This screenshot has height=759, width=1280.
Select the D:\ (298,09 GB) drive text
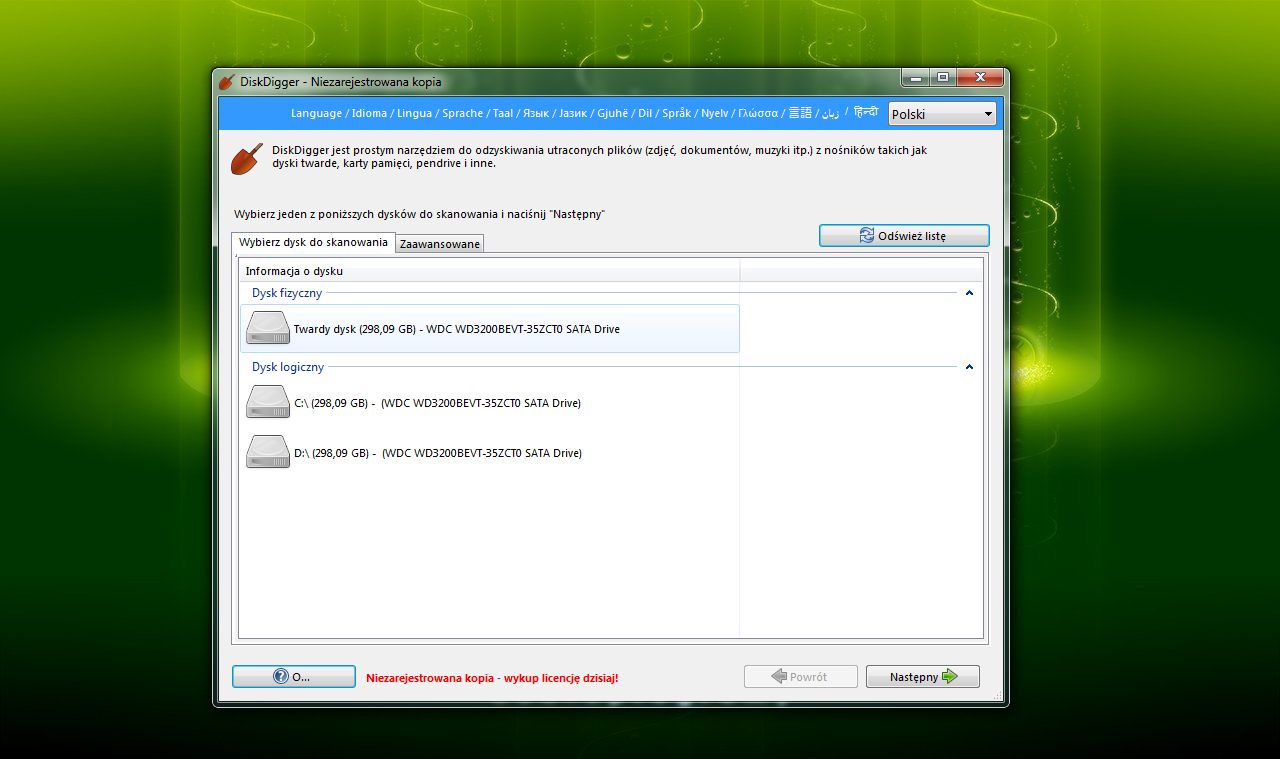tap(438, 453)
